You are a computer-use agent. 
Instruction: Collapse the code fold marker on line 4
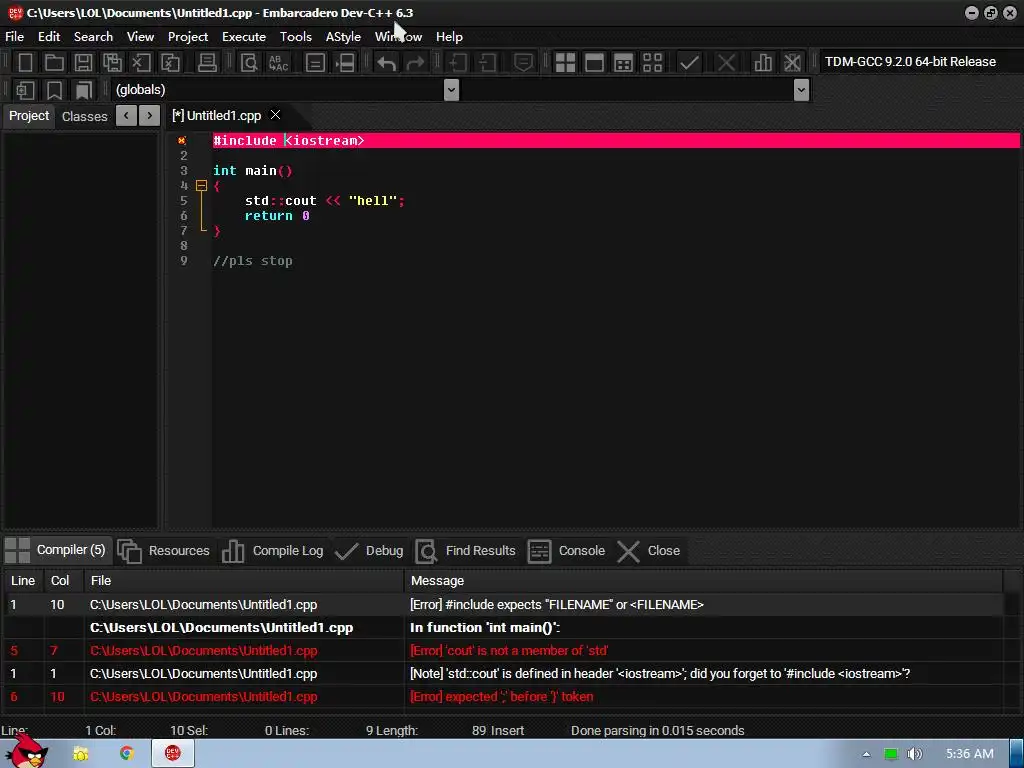point(201,186)
